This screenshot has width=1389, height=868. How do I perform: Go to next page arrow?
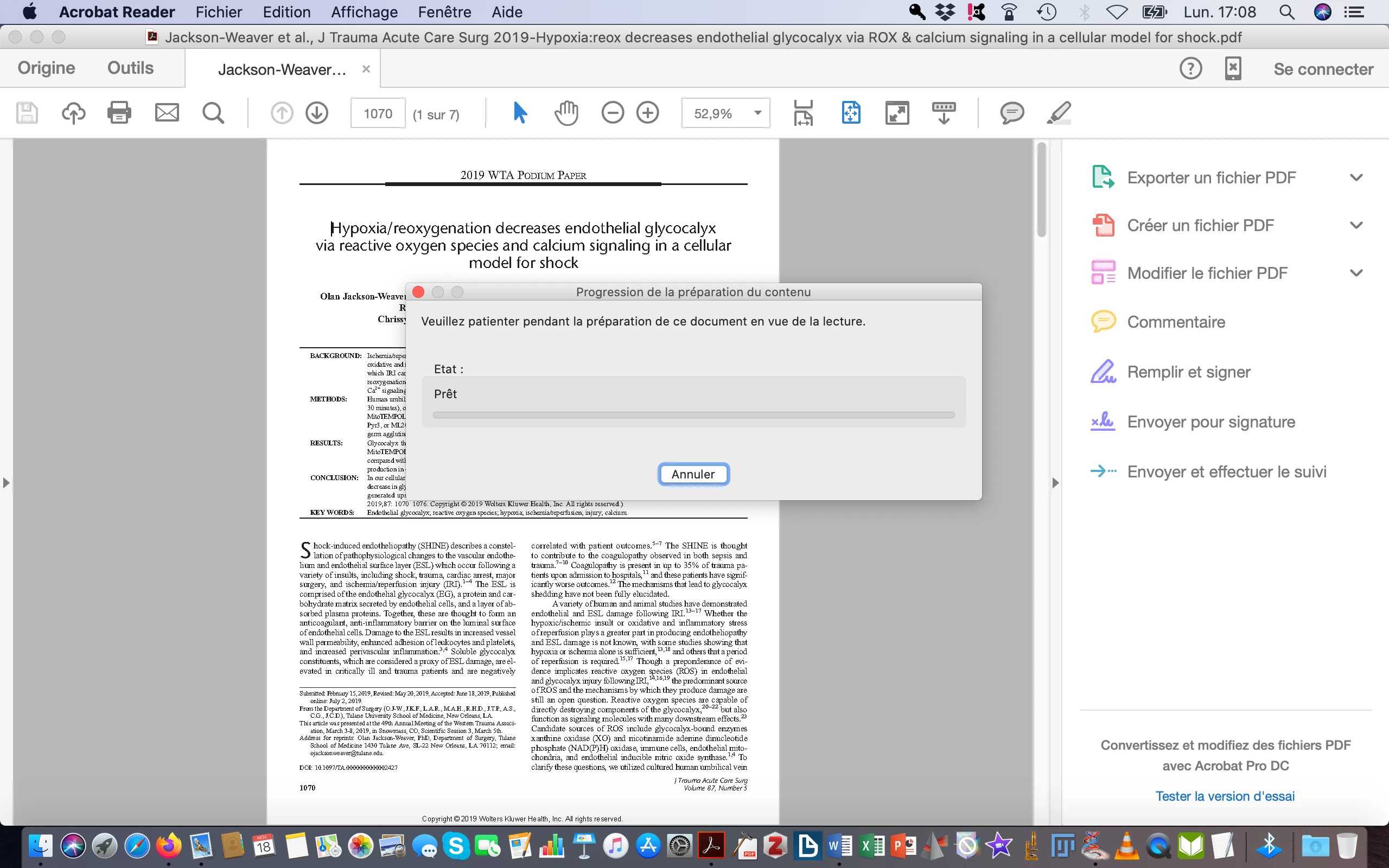click(x=317, y=112)
